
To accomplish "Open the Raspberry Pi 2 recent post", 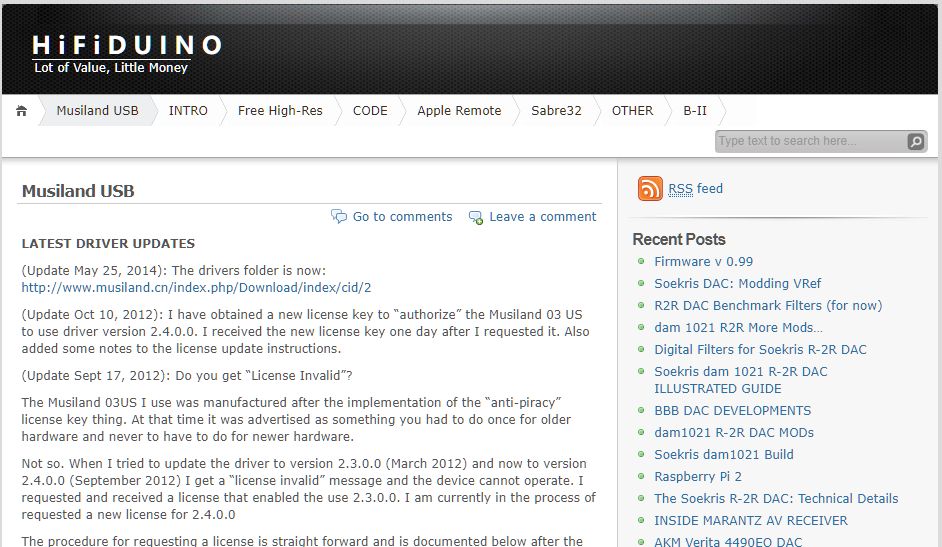I will [x=697, y=477].
